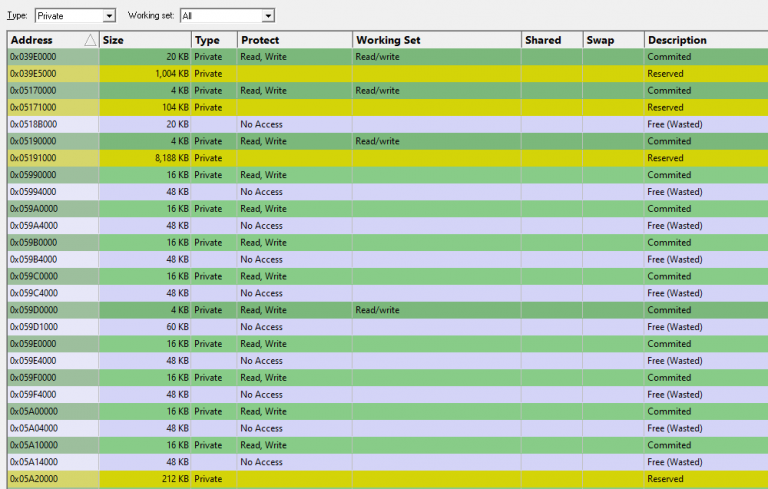
Task: Open the Working set dropdown showing All
Action: (x=227, y=16)
